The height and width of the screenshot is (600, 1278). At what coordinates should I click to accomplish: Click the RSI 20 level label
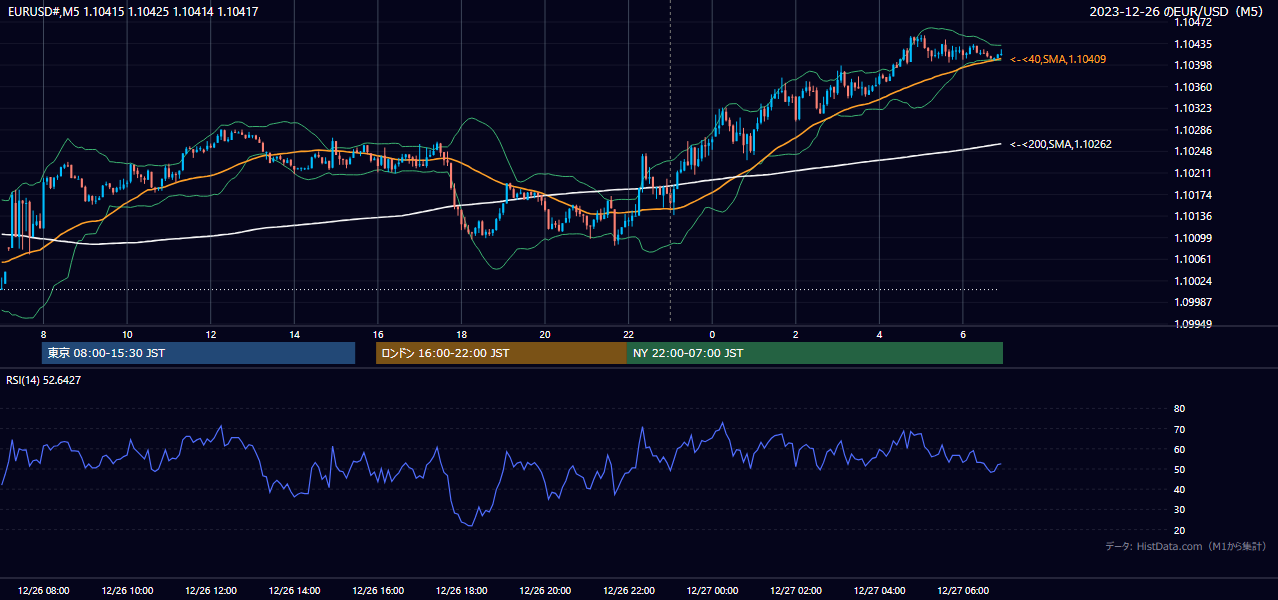click(x=1179, y=530)
